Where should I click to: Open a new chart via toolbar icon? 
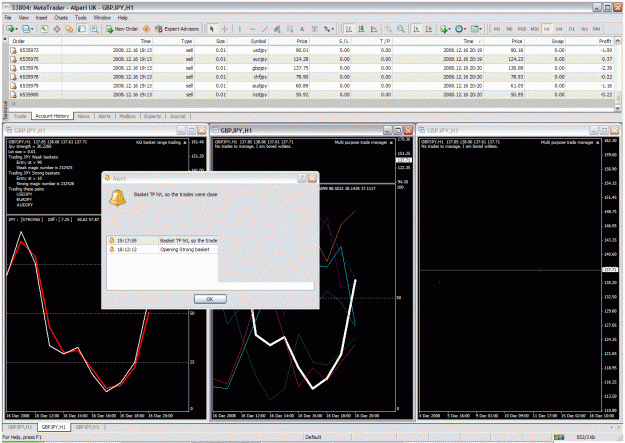10,29
